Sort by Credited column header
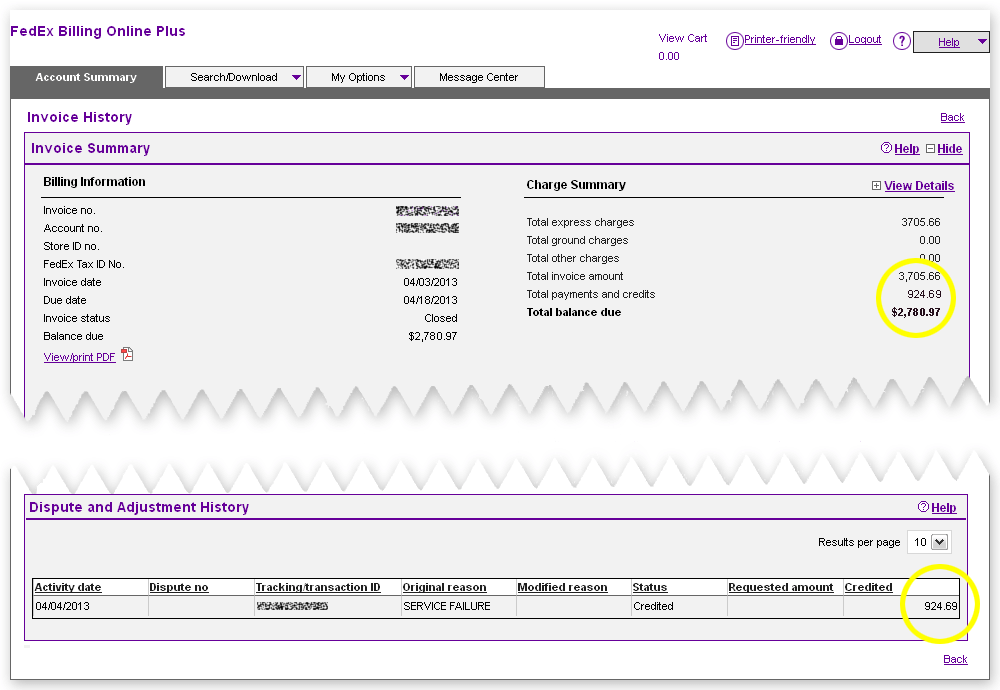The height and width of the screenshot is (690, 1000). 869,587
